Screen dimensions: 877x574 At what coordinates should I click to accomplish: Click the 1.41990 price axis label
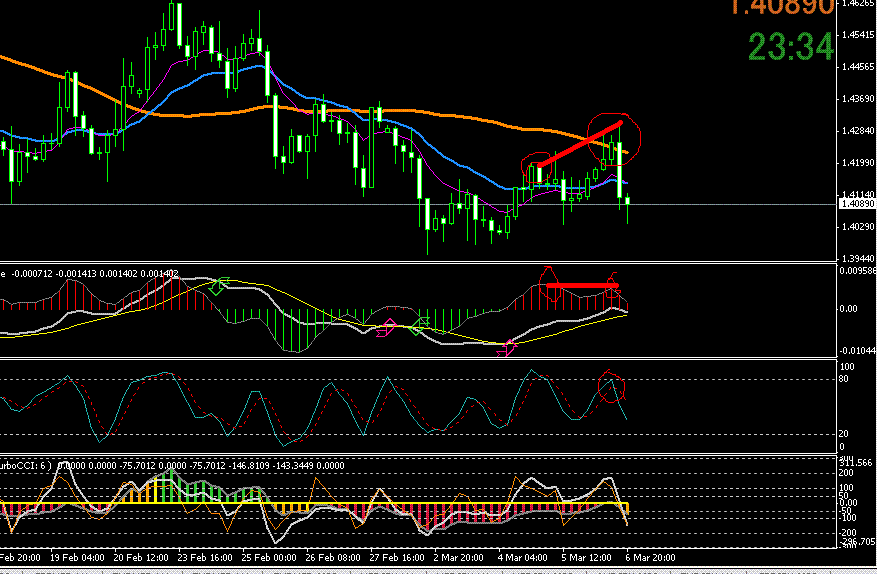(x=858, y=163)
